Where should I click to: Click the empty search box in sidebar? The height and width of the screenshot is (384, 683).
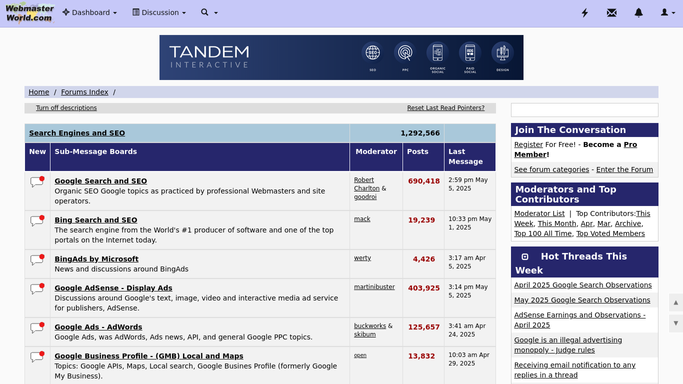coord(585,110)
